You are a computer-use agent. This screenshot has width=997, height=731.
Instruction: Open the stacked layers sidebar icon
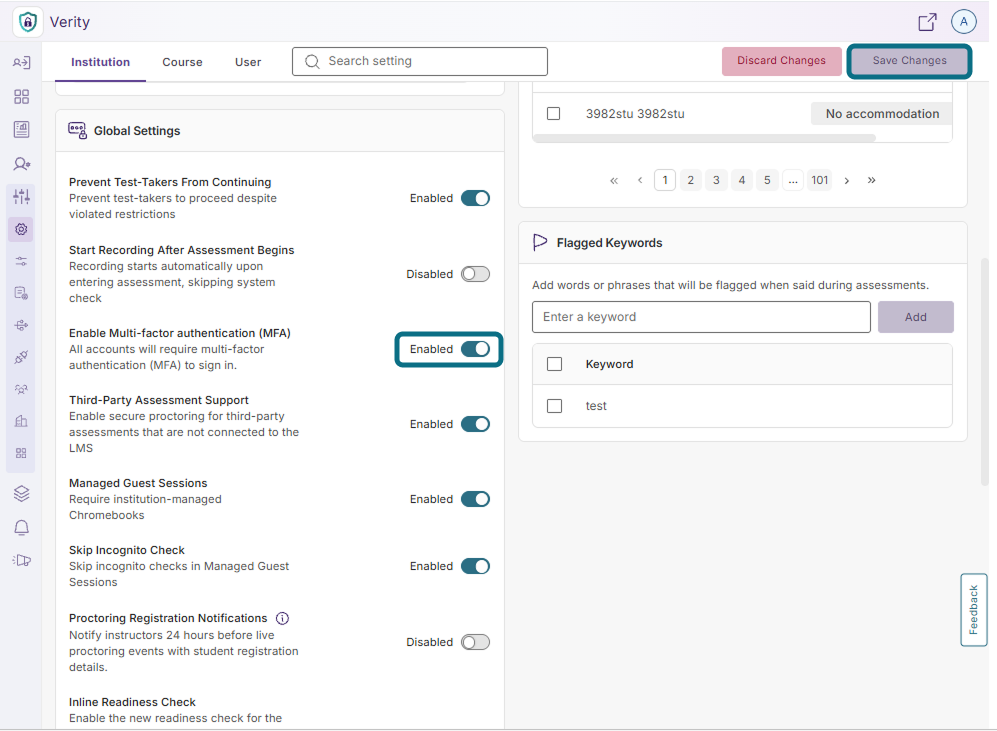pos(21,493)
